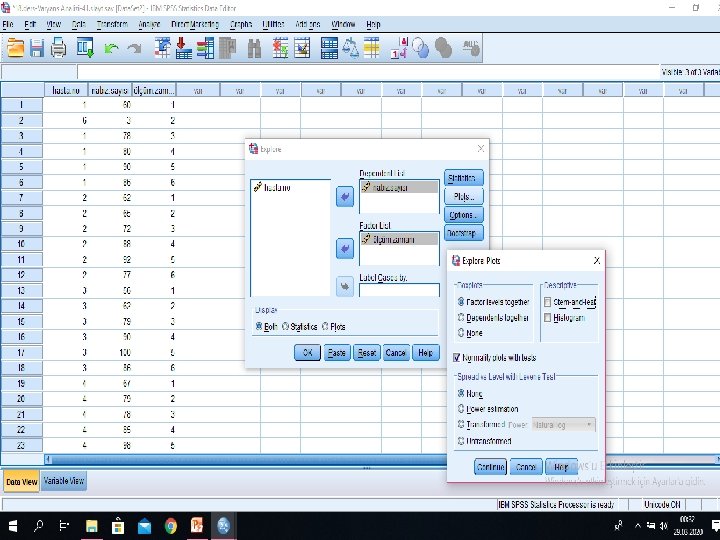
Task: Select Dependents together boxplot option
Action: [461, 317]
